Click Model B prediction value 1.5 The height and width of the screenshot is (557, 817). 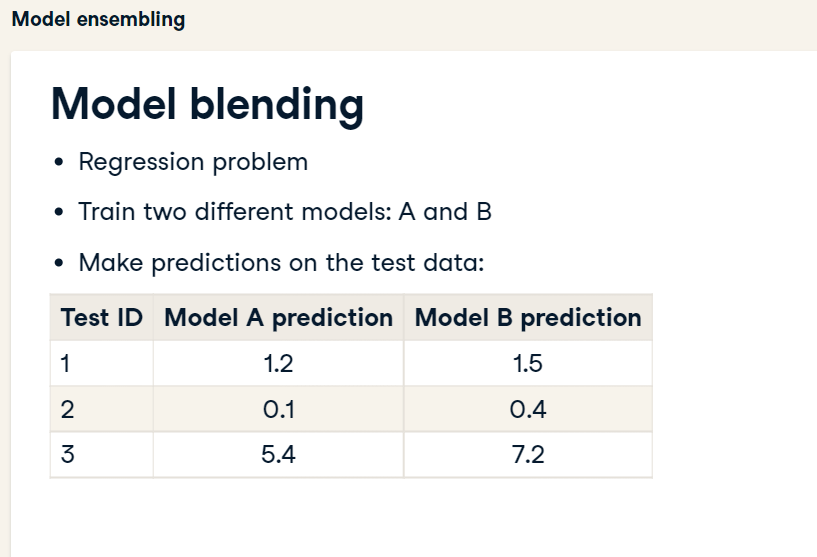click(528, 363)
